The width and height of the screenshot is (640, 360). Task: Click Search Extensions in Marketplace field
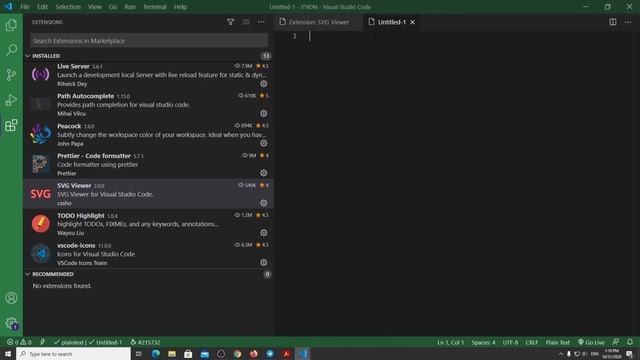point(149,41)
